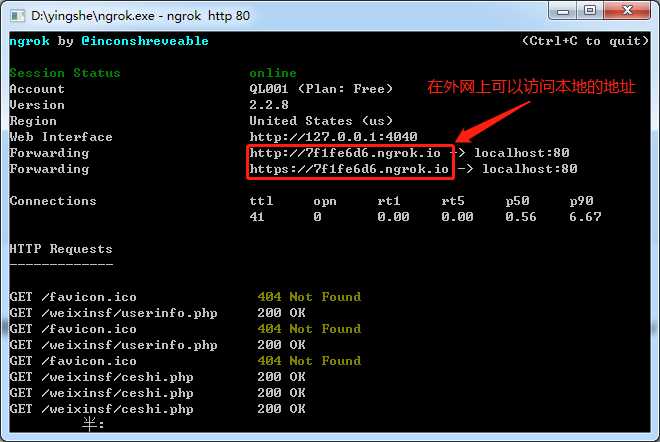Click the 'United States (us)' region value

[x=321, y=121]
